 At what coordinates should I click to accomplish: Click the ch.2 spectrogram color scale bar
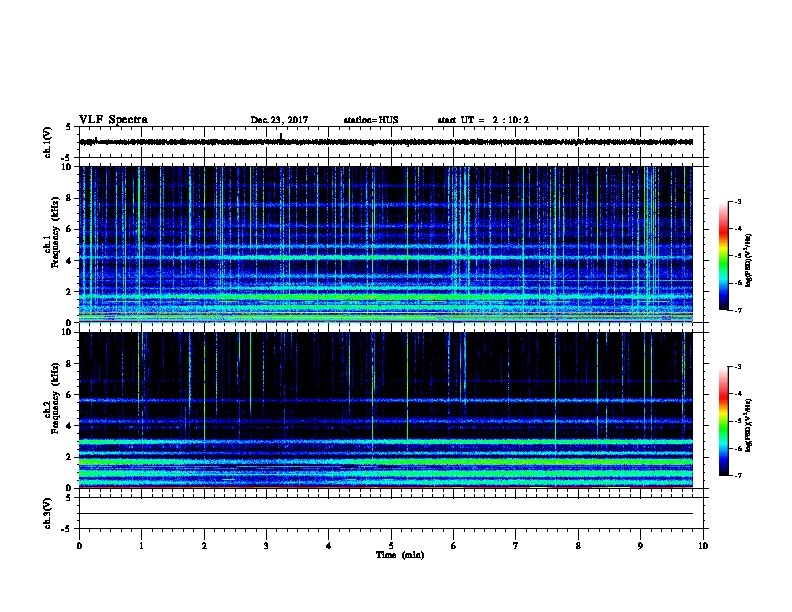(x=724, y=421)
